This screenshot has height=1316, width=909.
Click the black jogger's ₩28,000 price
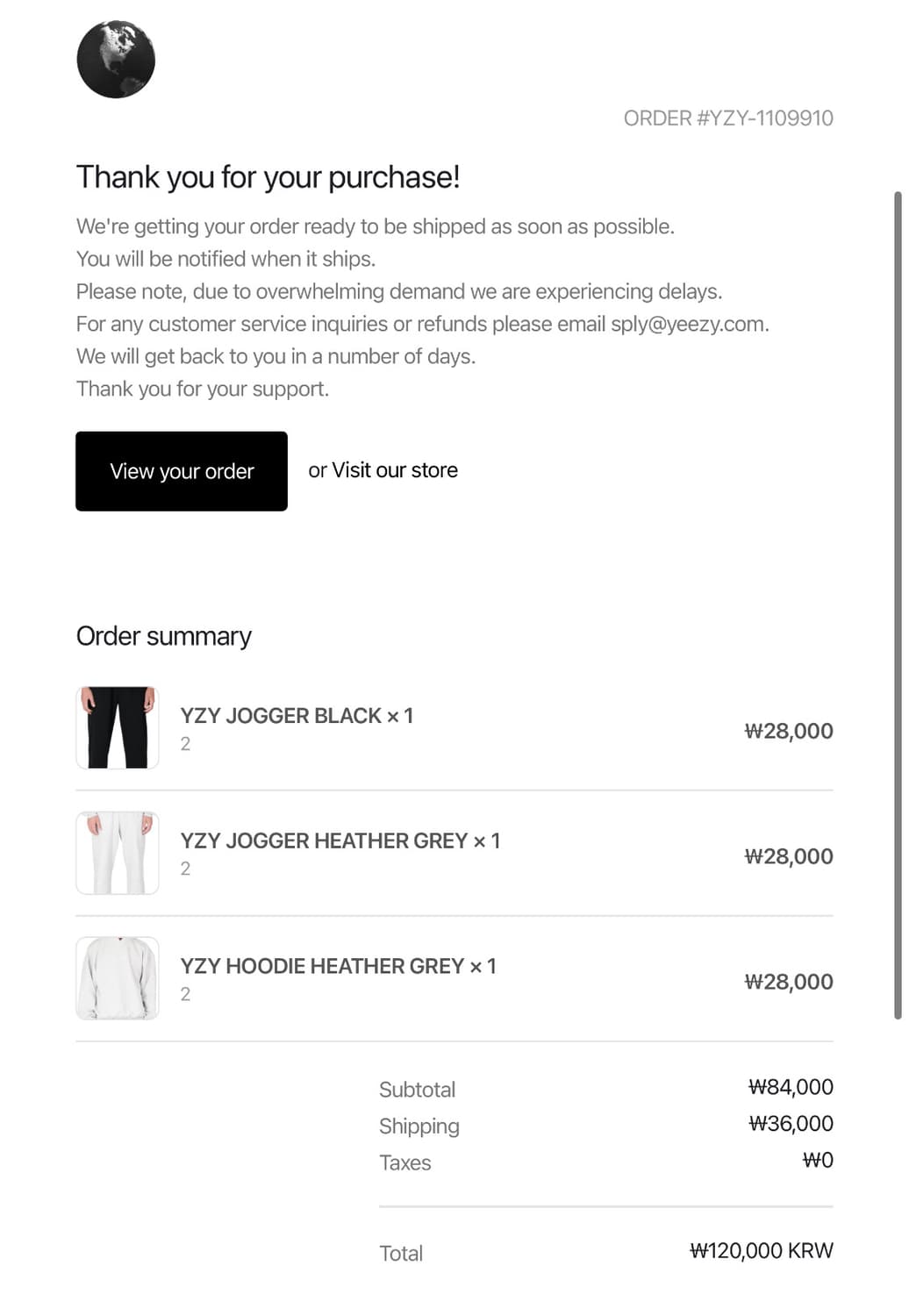[x=789, y=731]
